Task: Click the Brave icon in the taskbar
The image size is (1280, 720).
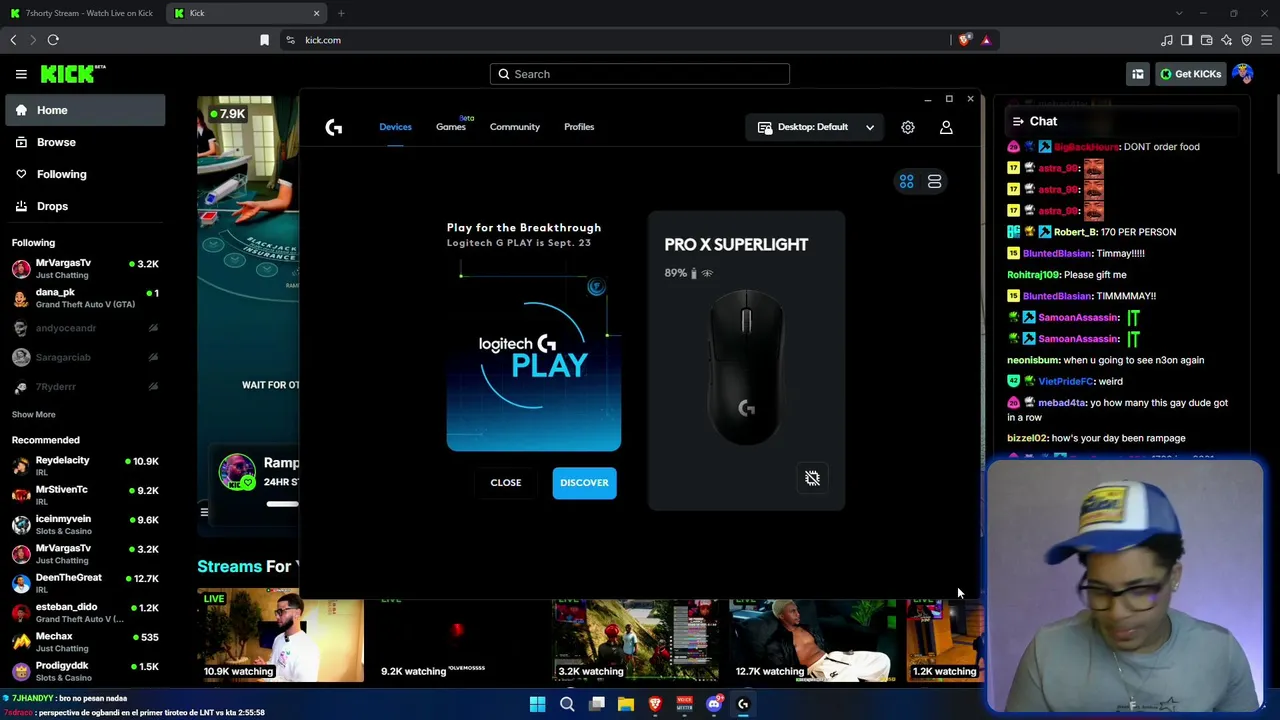Action: [655, 704]
